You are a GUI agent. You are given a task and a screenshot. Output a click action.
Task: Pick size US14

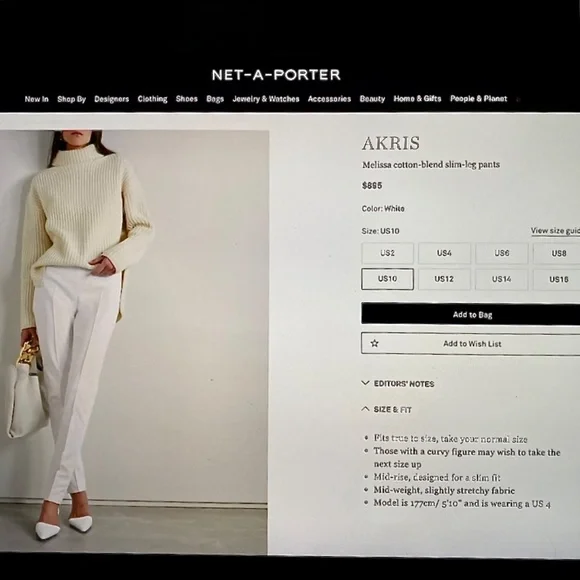(502, 279)
